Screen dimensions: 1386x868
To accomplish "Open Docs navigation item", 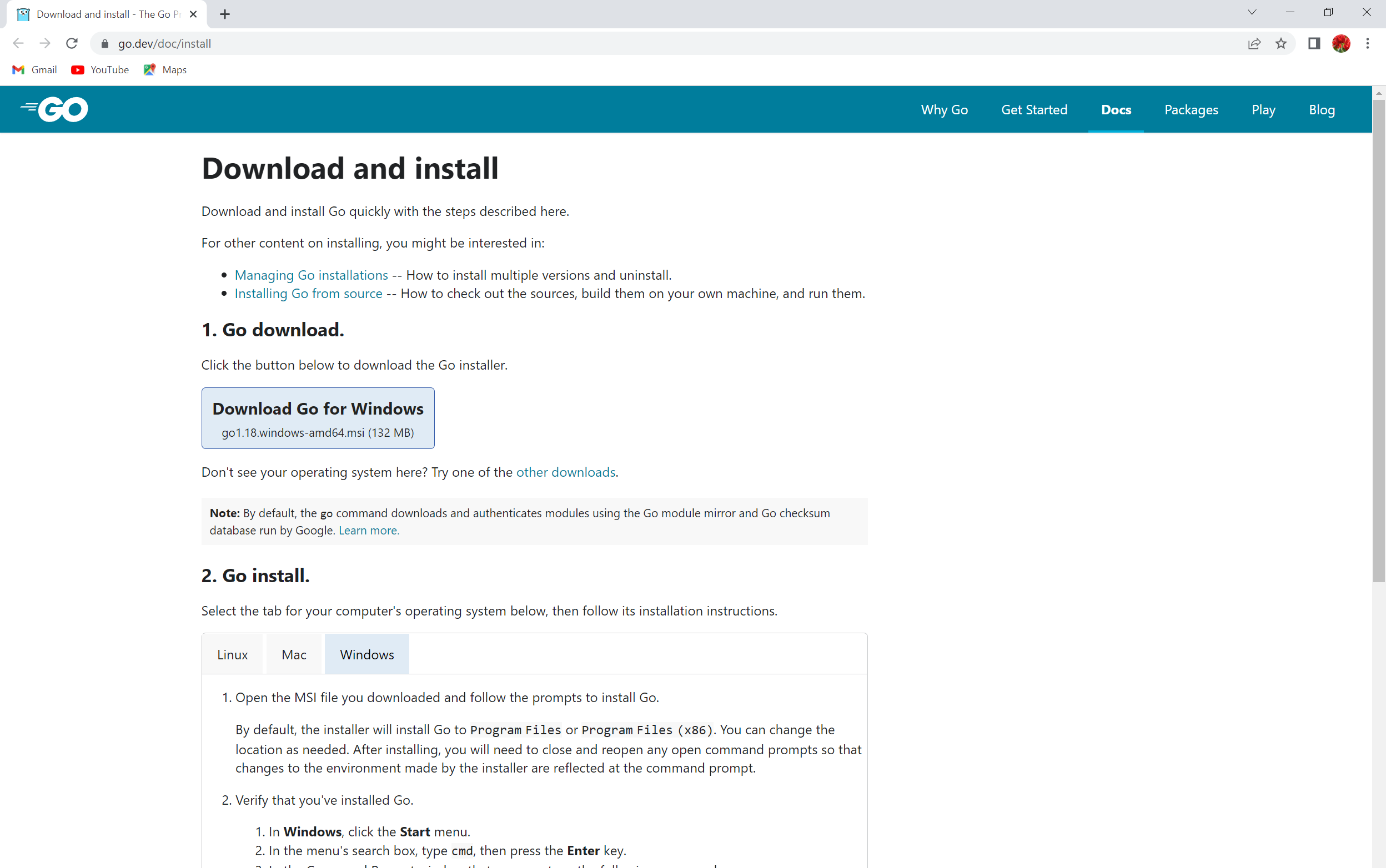I will (x=1116, y=110).
